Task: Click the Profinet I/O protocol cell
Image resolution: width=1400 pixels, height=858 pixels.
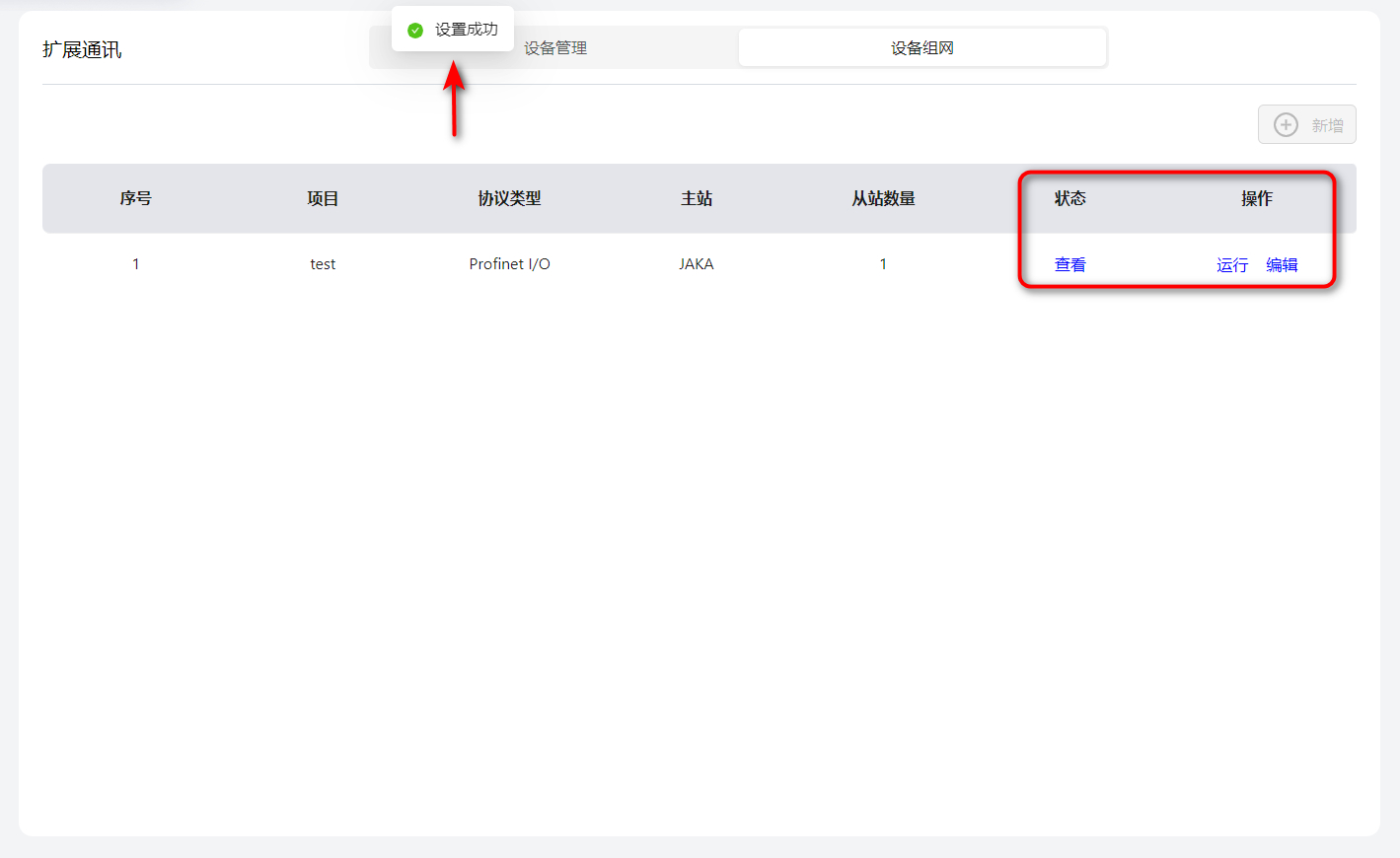Action: (509, 264)
